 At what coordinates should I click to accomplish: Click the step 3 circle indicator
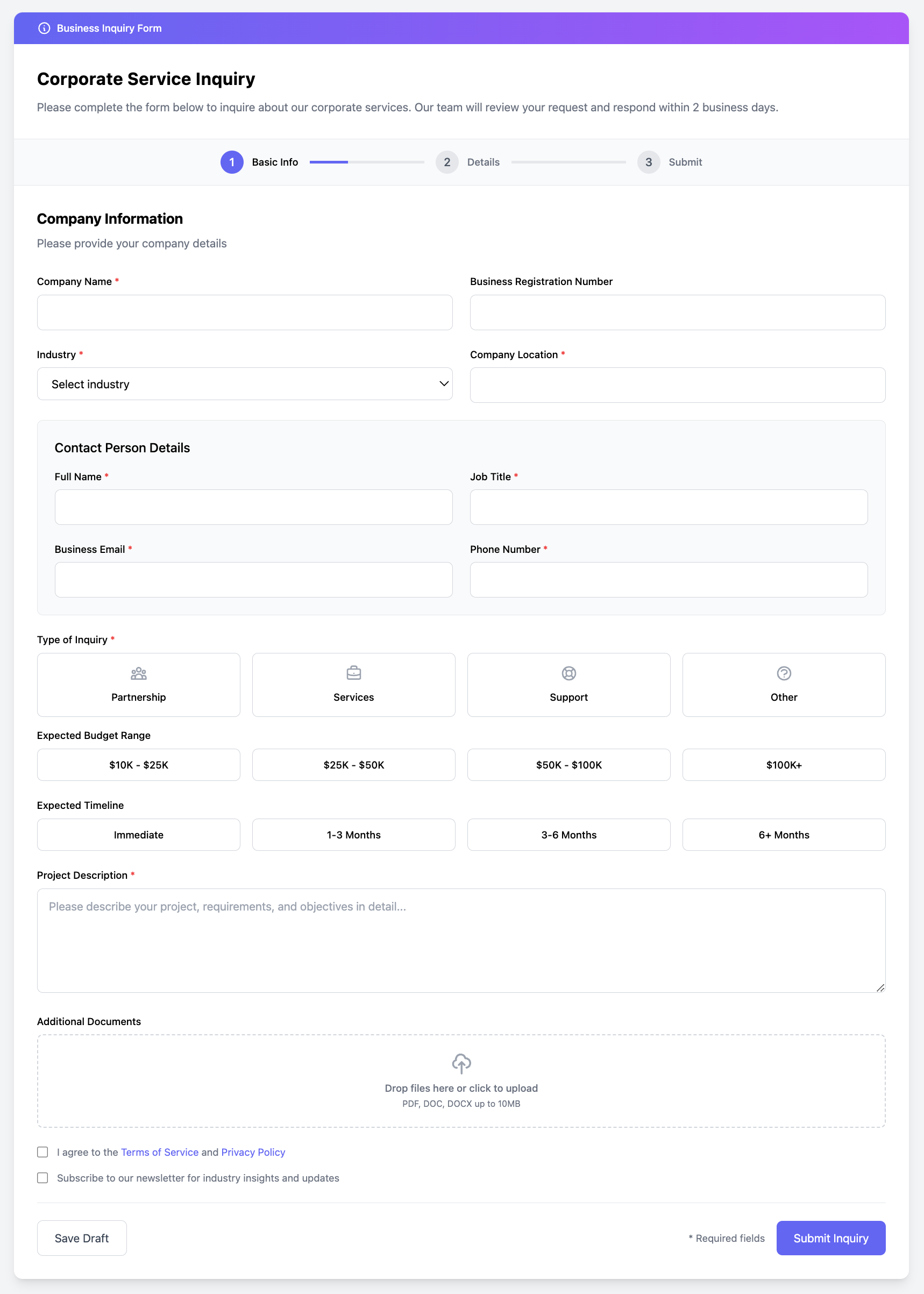coord(648,162)
